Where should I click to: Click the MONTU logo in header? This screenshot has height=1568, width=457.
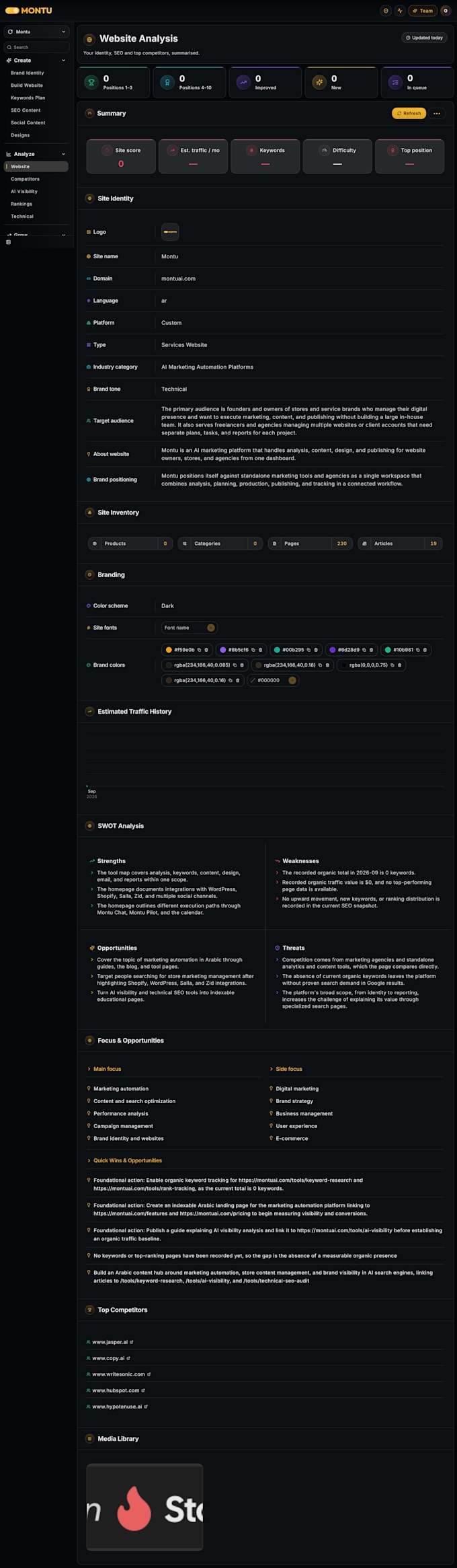click(x=28, y=11)
